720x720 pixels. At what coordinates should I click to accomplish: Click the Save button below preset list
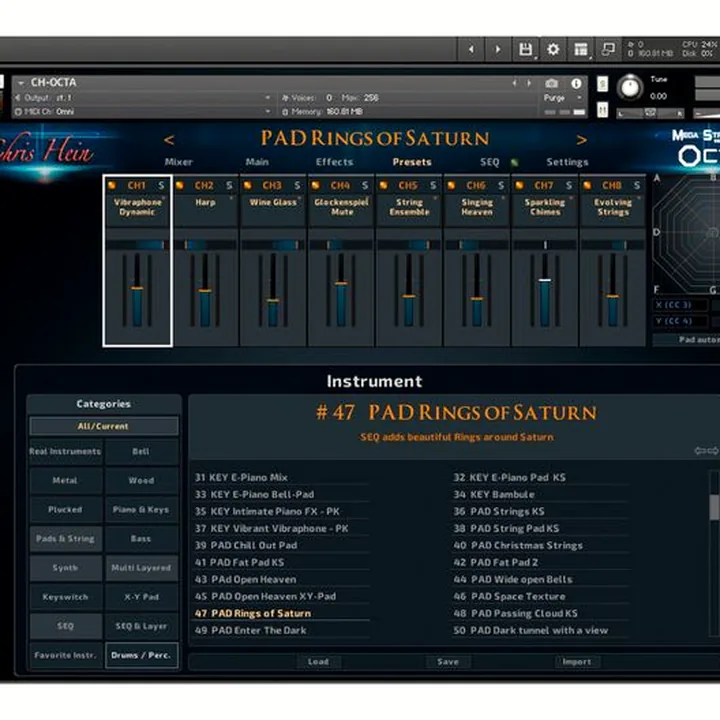(448, 662)
